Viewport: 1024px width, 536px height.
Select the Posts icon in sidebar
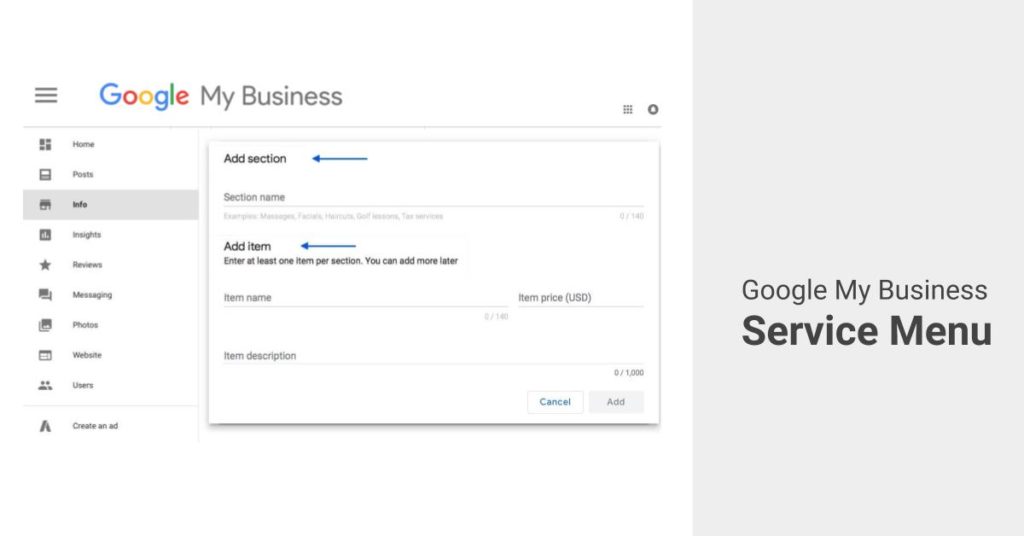45,174
